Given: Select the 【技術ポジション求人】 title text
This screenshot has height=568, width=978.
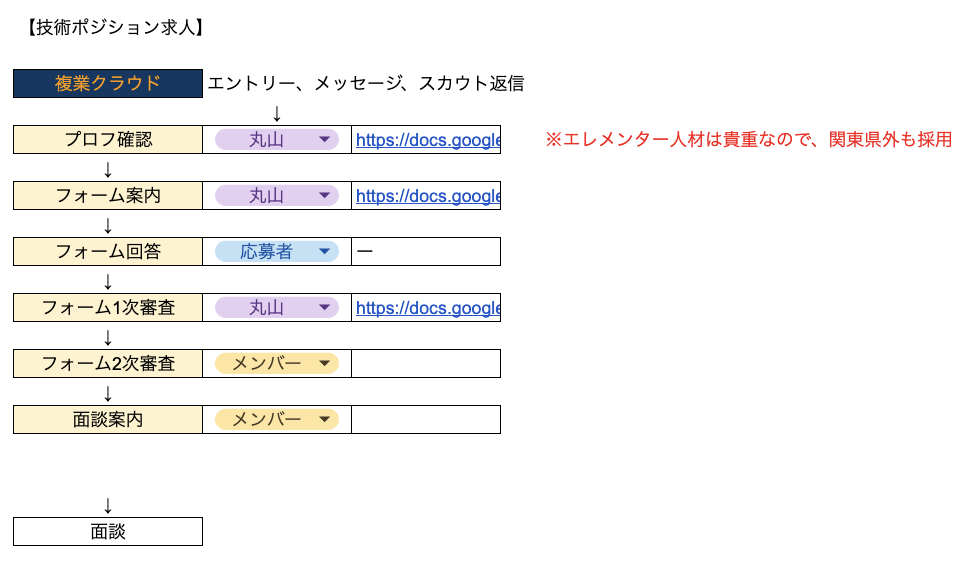Looking at the screenshot, I should click(x=113, y=28).
